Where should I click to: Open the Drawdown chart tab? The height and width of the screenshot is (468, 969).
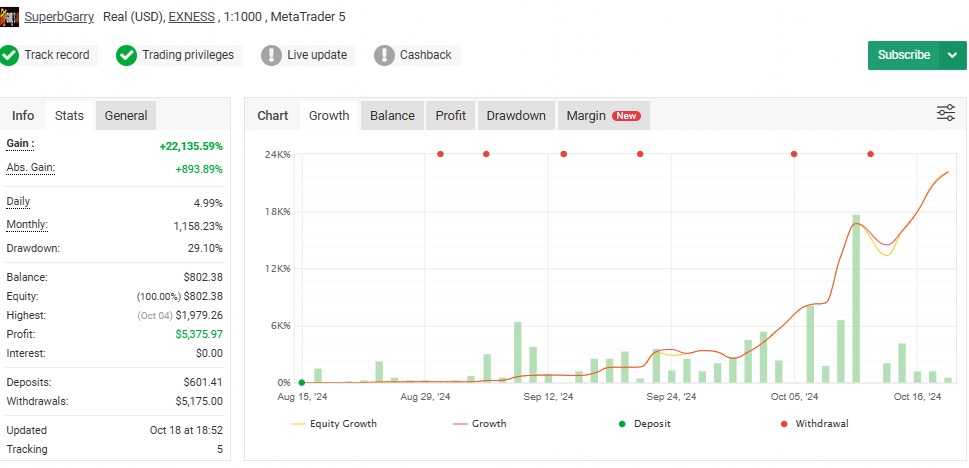tap(516, 116)
